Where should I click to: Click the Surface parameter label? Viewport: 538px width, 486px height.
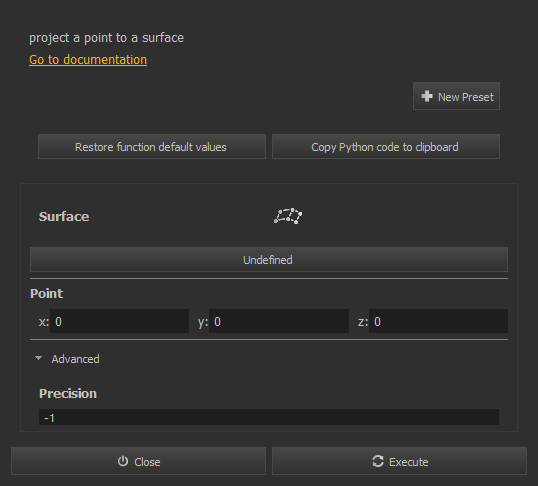tap(64, 217)
